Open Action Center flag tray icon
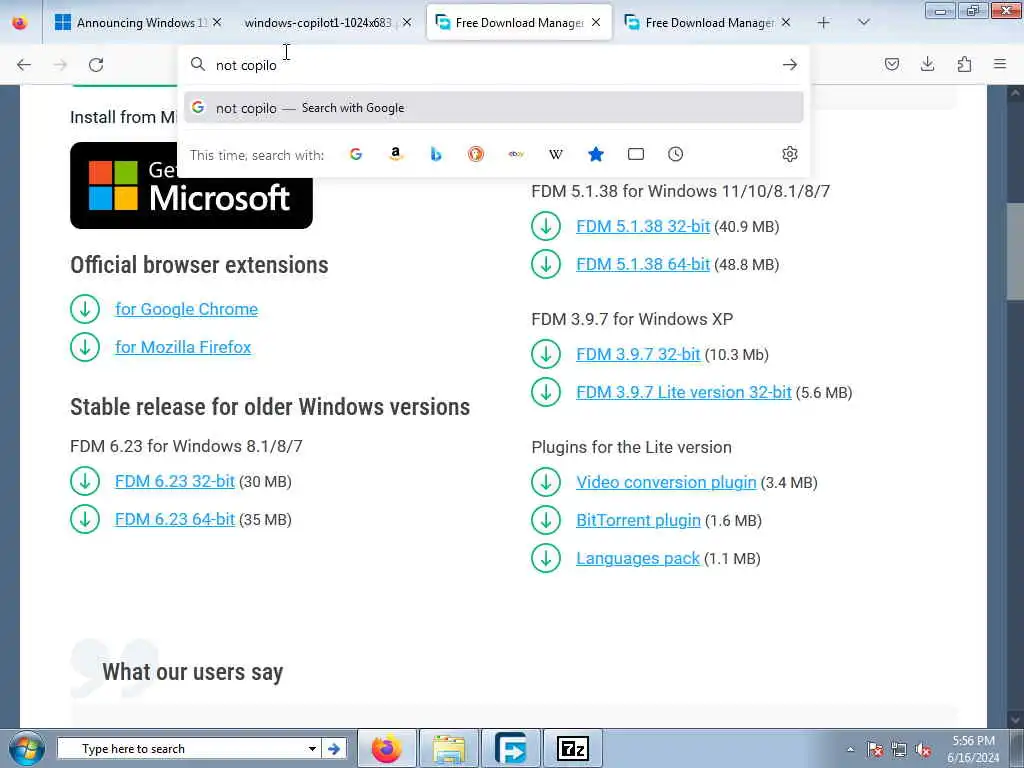The width and height of the screenshot is (1024, 768). coord(875,750)
